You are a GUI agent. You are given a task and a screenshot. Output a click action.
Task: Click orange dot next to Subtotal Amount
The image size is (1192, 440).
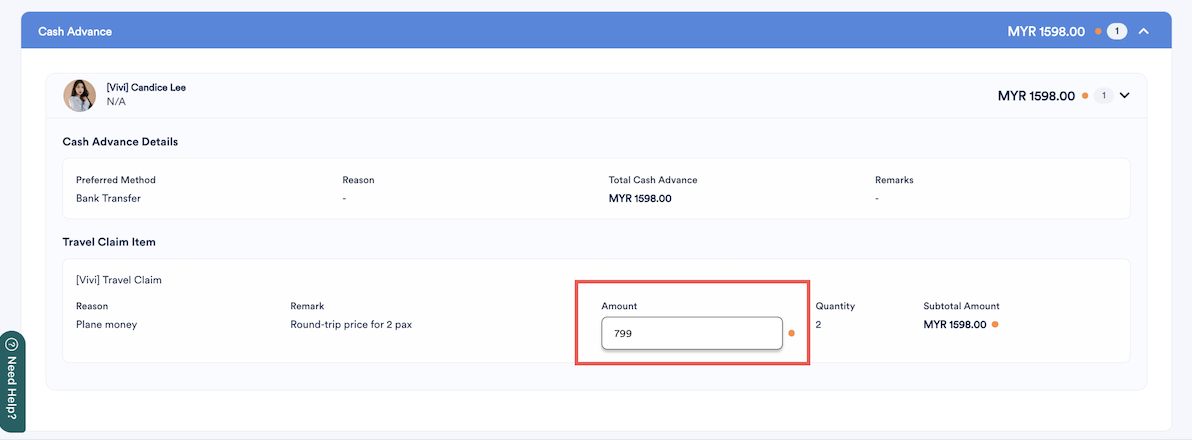(x=994, y=324)
